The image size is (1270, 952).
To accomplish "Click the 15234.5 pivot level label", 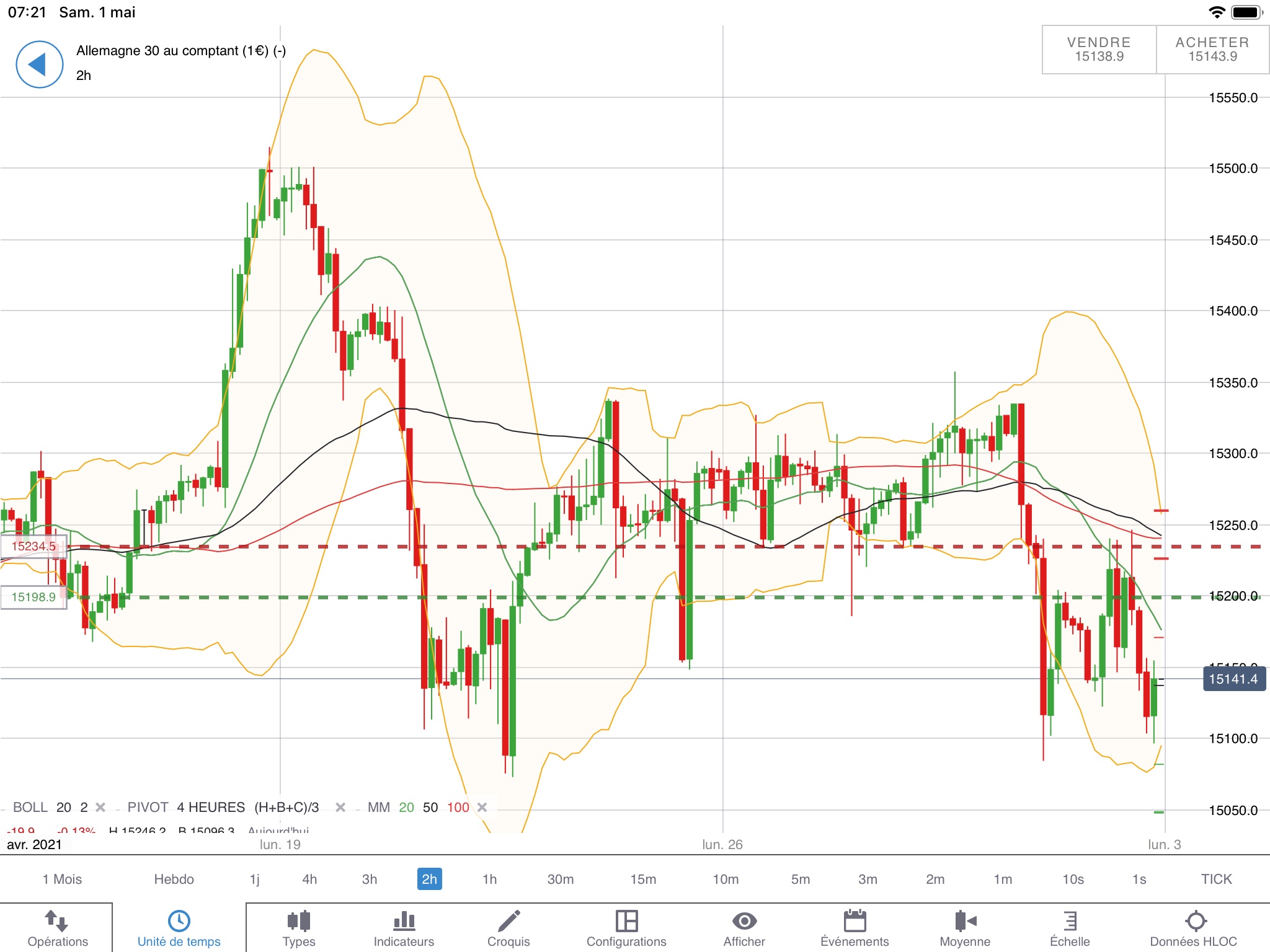I will [x=33, y=546].
